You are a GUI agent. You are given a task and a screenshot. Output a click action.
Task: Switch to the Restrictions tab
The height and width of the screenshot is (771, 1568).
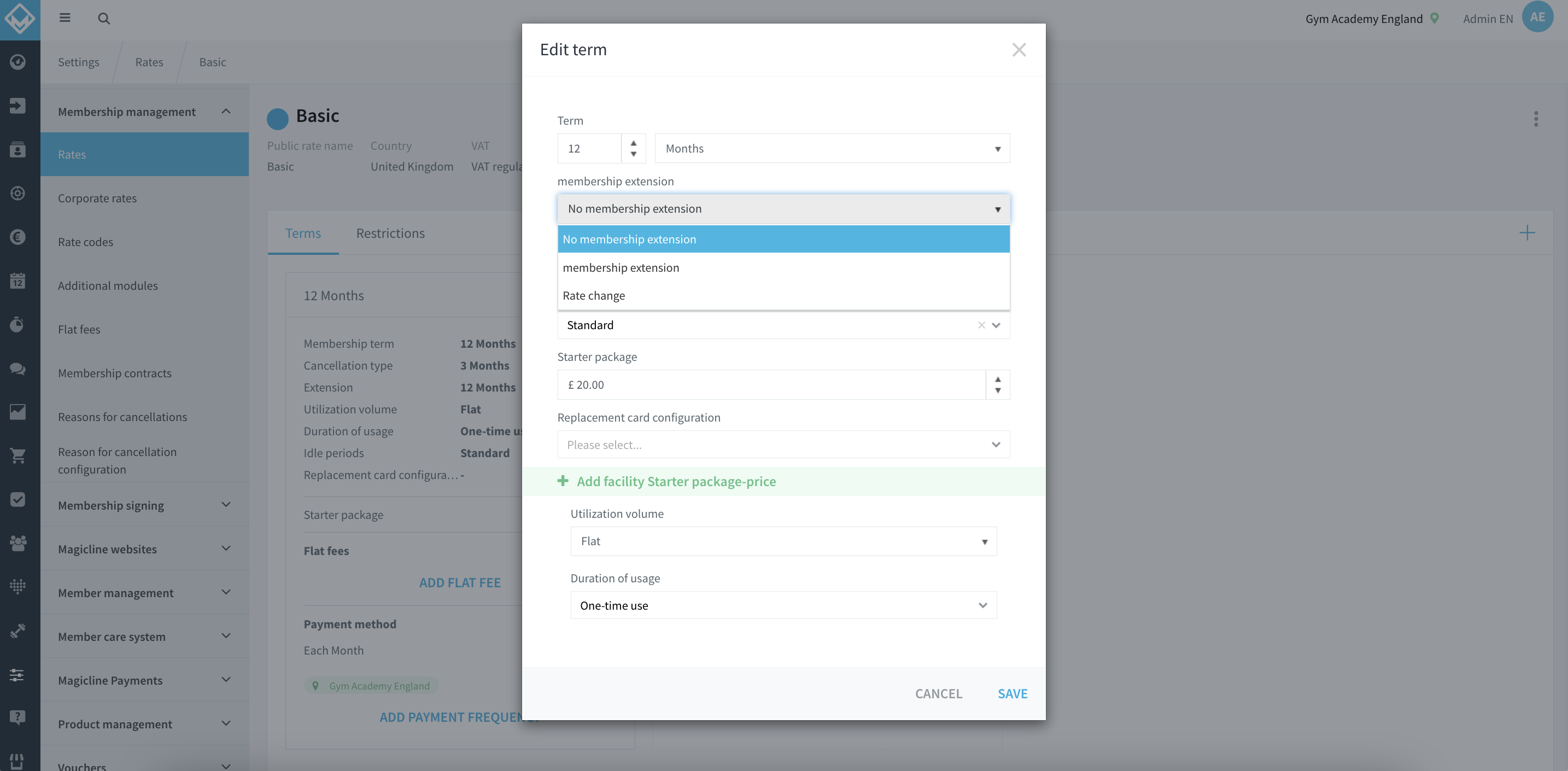[x=390, y=233]
